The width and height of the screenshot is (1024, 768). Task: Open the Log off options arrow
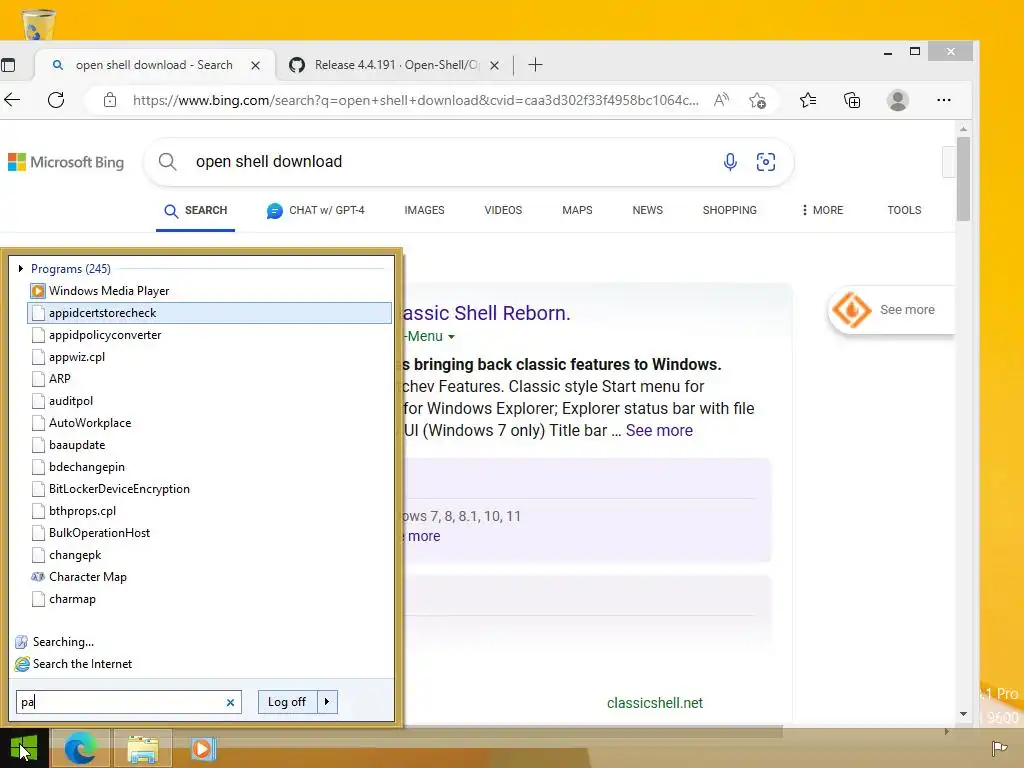(x=327, y=702)
